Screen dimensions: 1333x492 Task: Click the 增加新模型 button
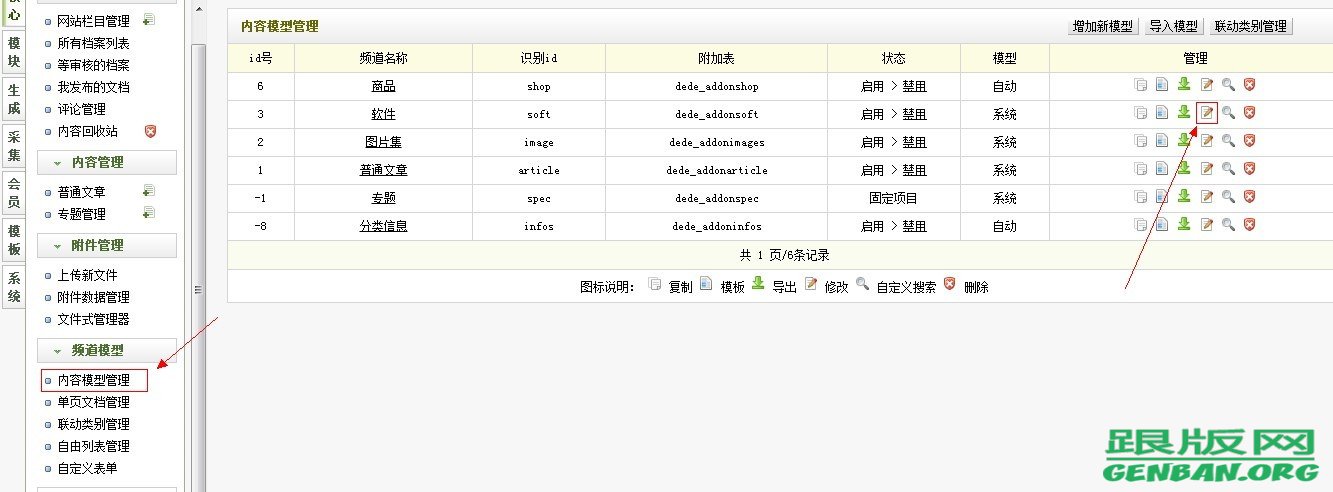1103,26
